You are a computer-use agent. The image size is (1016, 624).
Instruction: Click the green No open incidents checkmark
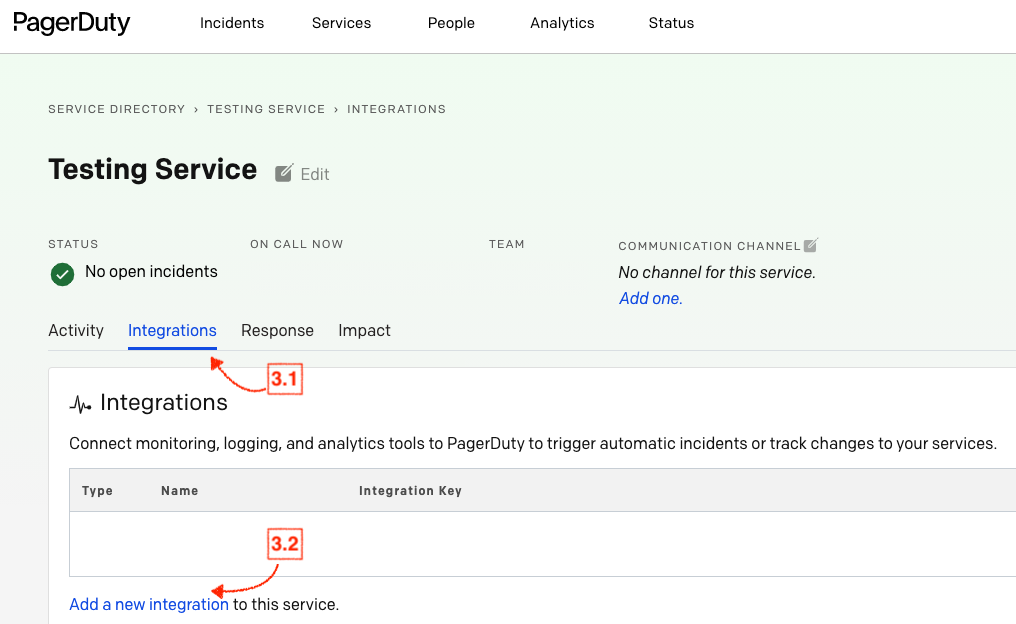click(62, 274)
